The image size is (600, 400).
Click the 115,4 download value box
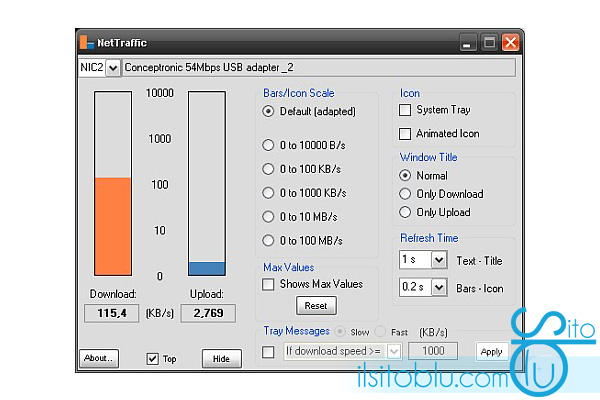click(111, 313)
